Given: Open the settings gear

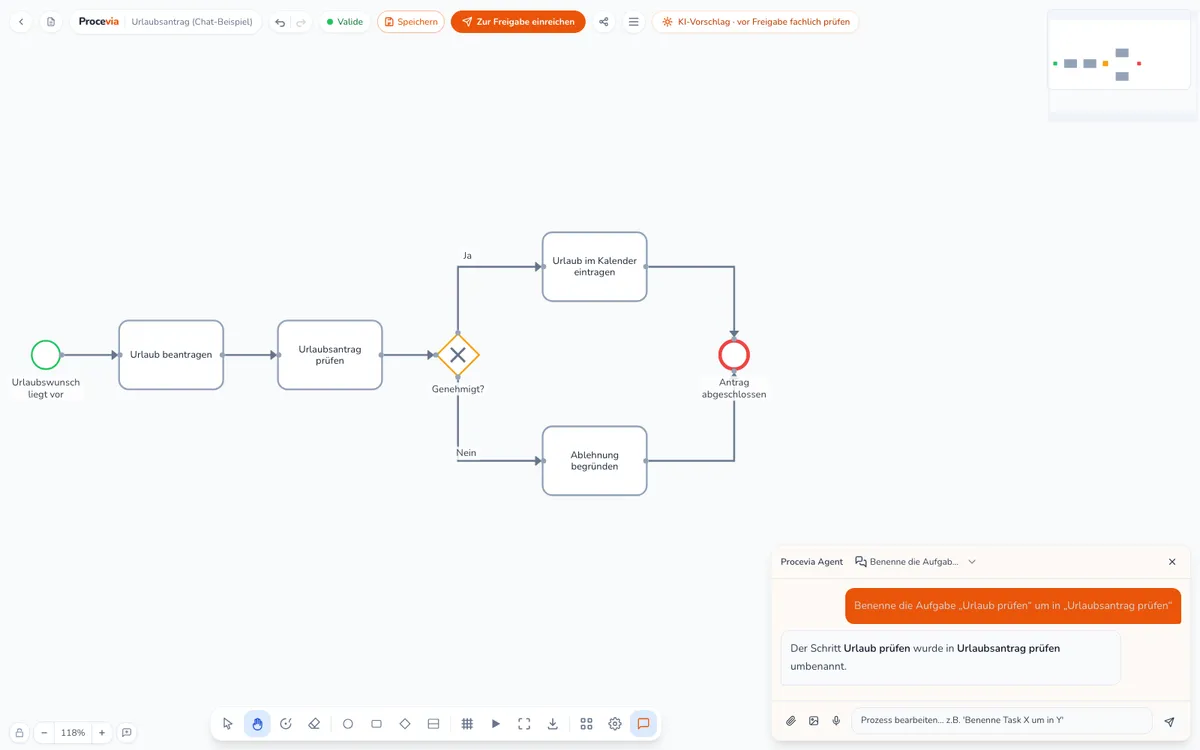Looking at the screenshot, I should [x=615, y=724].
